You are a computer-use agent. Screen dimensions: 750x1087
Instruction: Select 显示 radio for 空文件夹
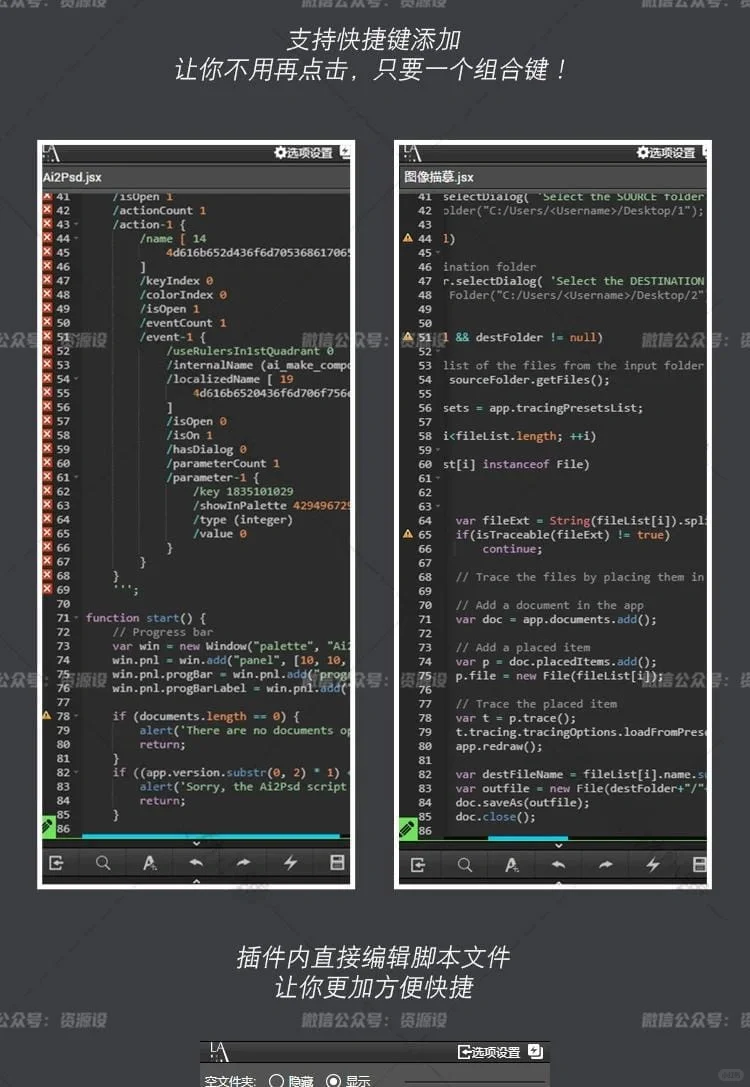(x=333, y=1081)
